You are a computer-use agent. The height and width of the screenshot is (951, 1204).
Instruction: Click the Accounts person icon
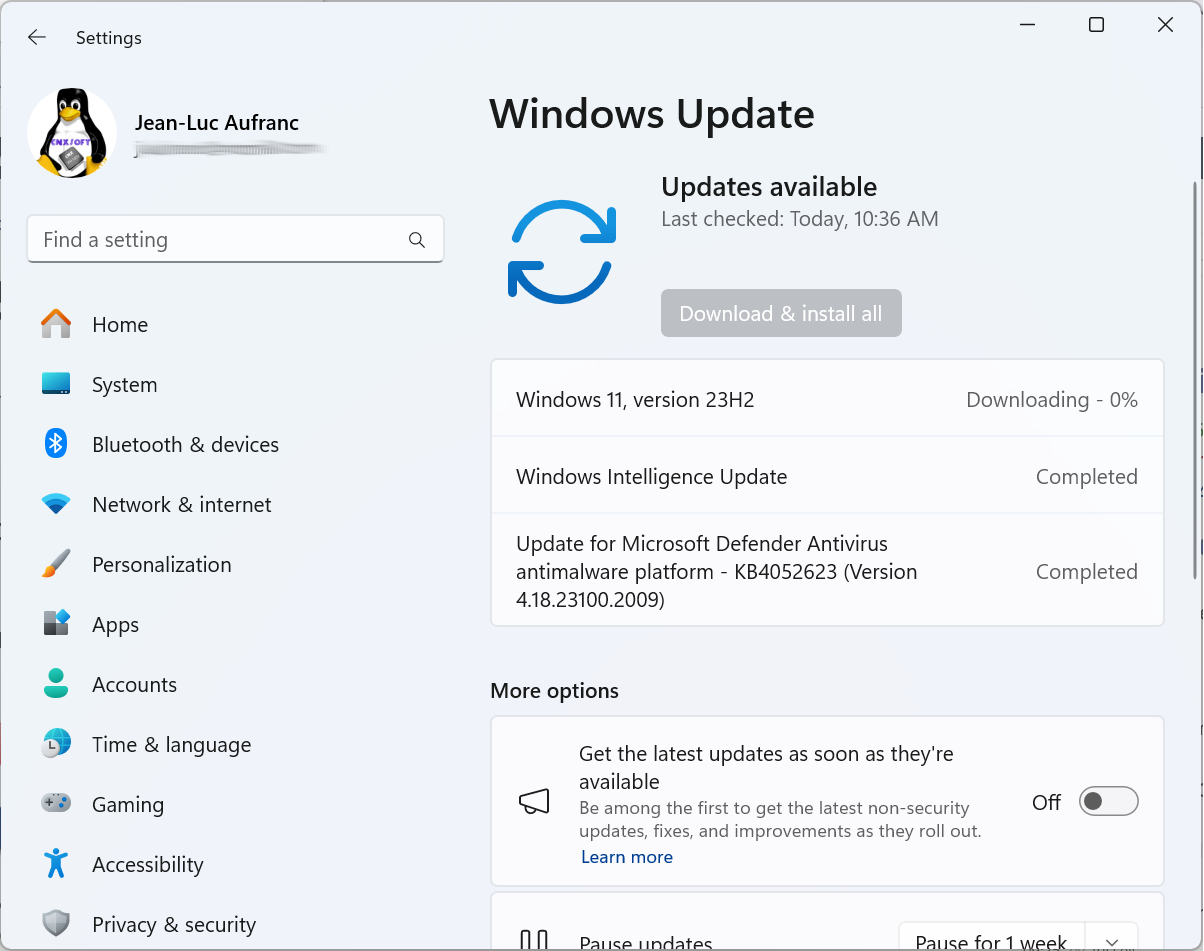[56, 684]
